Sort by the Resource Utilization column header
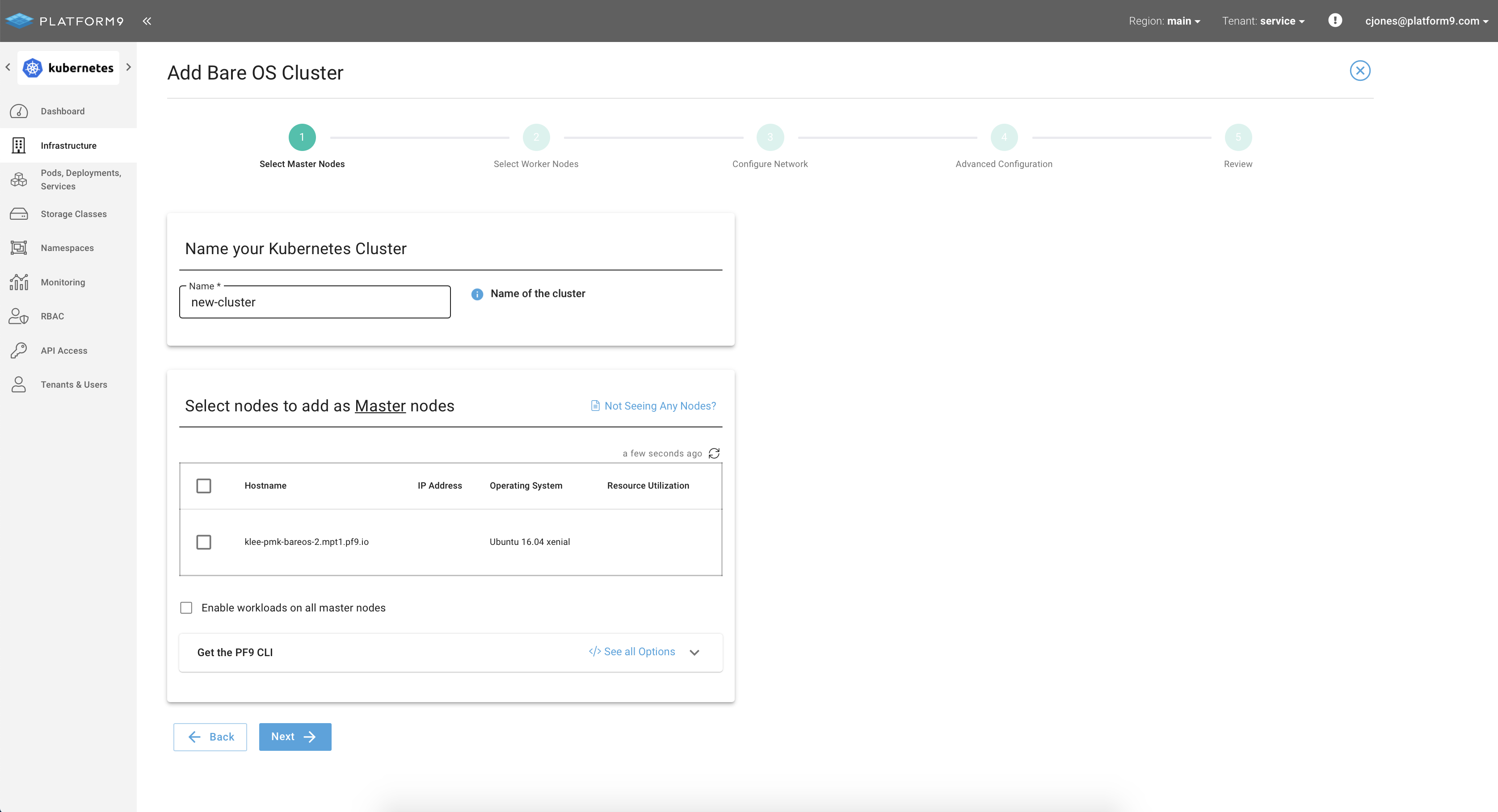The width and height of the screenshot is (1498, 812). tap(648, 486)
